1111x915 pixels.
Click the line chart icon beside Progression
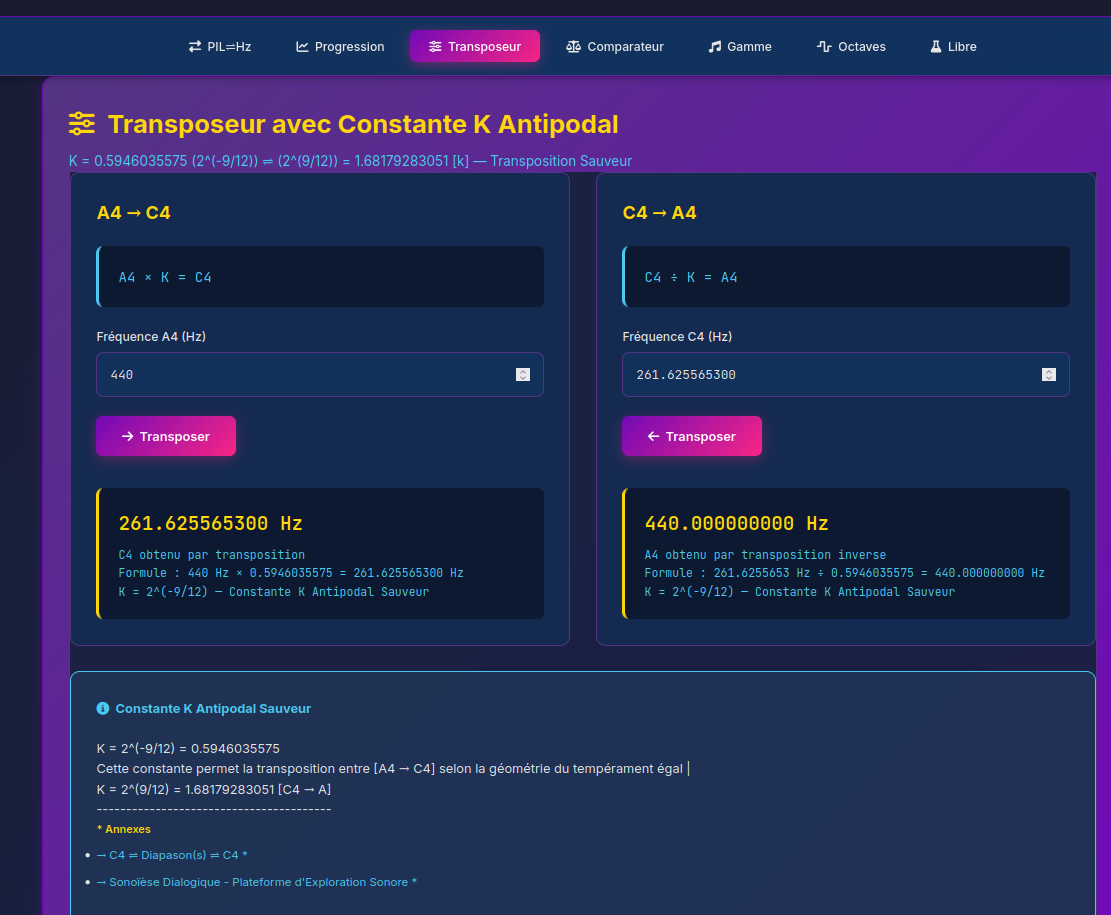click(x=302, y=47)
